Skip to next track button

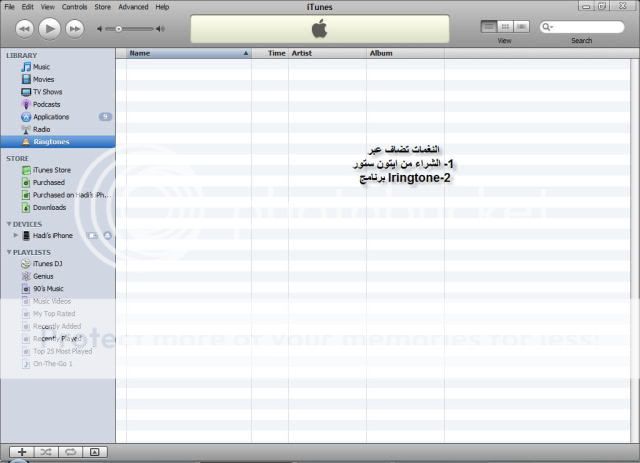(75, 29)
